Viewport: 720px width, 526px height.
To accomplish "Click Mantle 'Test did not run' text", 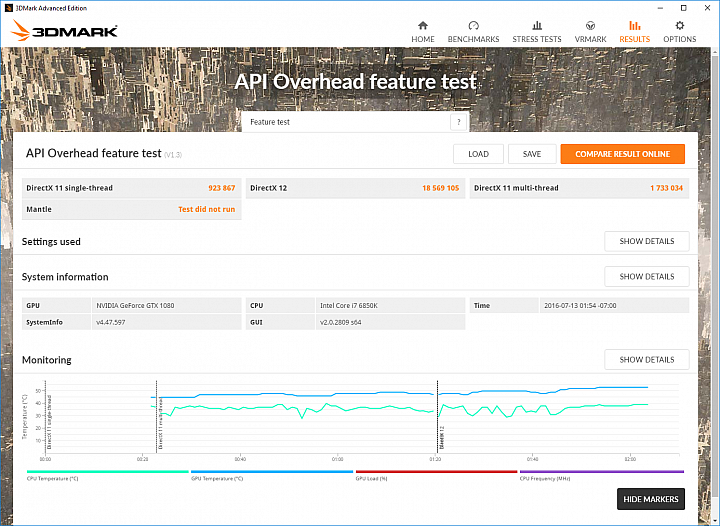I will click(206, 209).
